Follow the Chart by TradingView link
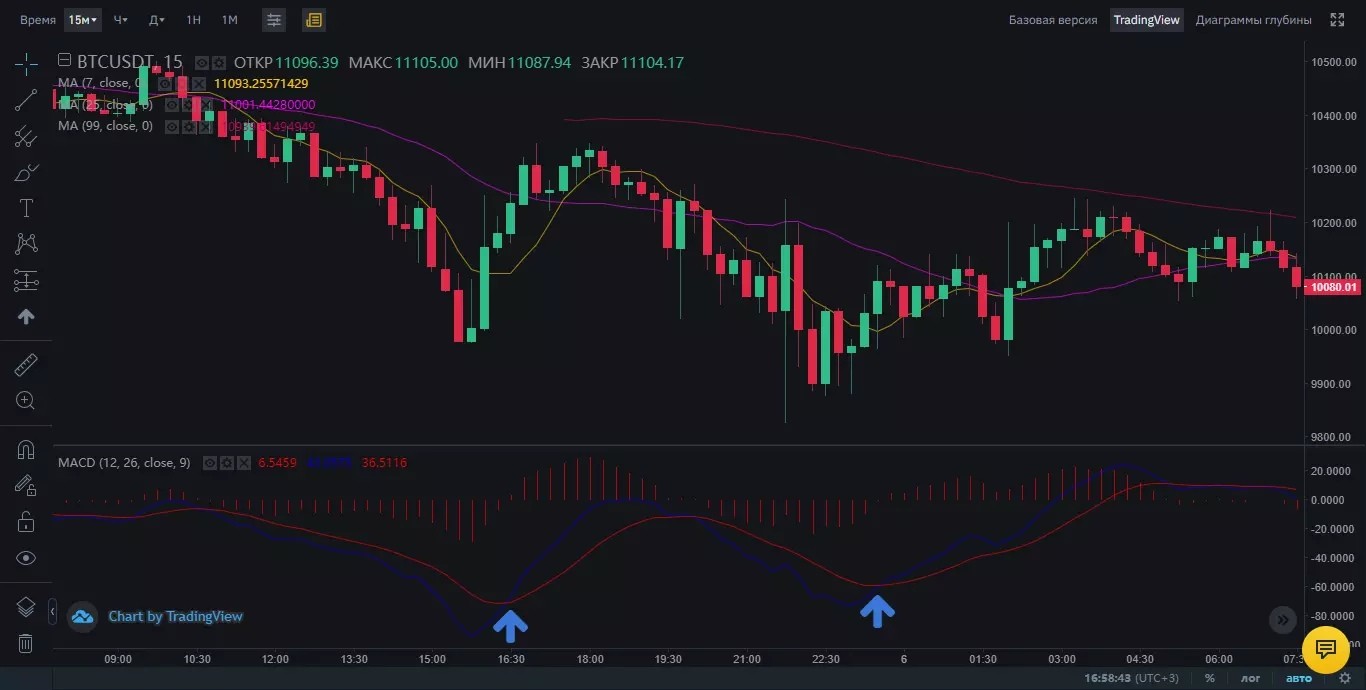 175,616
